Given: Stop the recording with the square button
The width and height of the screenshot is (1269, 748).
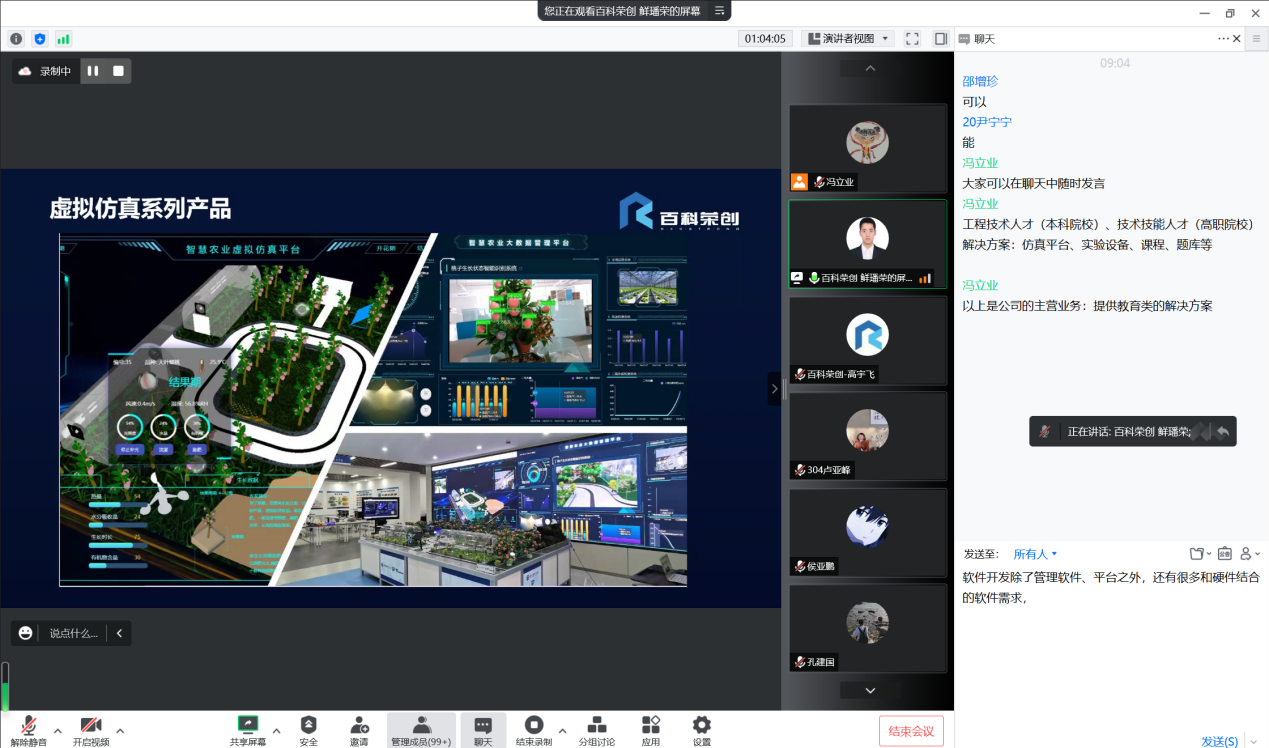Looking at the screenshot, I should click(x=118, y=71).
